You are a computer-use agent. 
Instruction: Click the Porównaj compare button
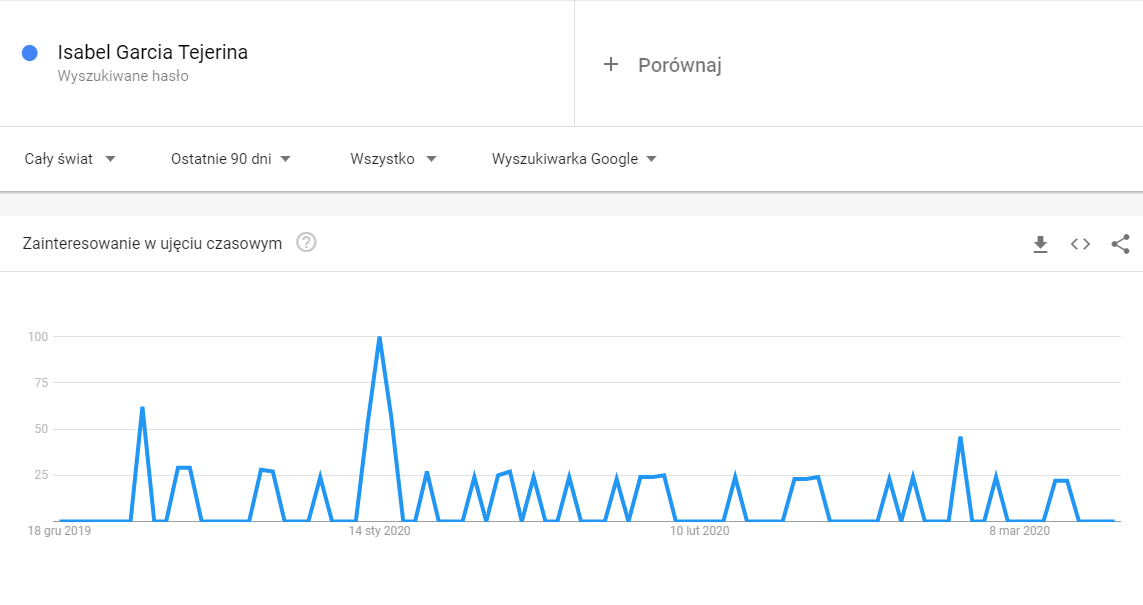point(679,65)
